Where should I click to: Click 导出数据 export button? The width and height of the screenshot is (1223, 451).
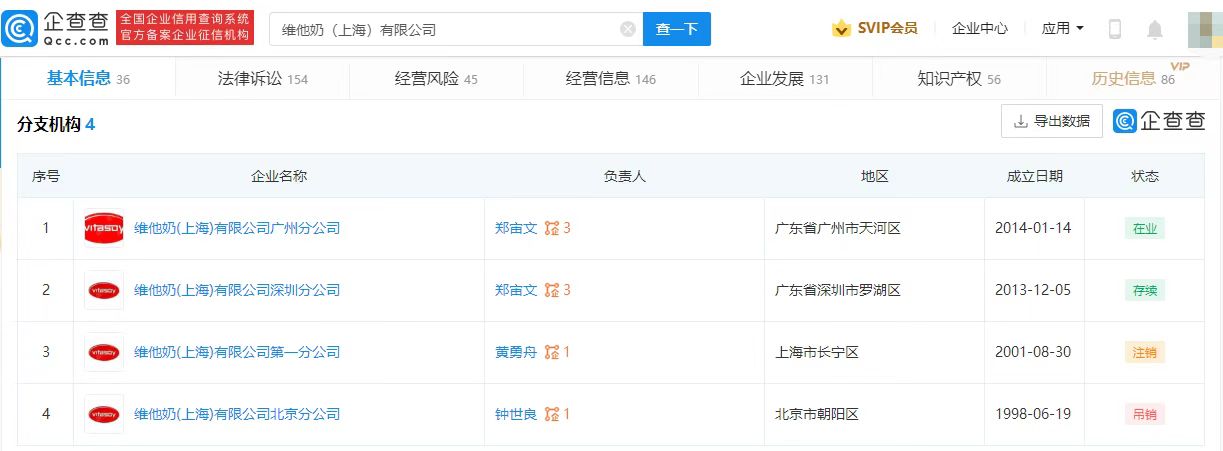pyautogui.click(x=1052, y=121)
